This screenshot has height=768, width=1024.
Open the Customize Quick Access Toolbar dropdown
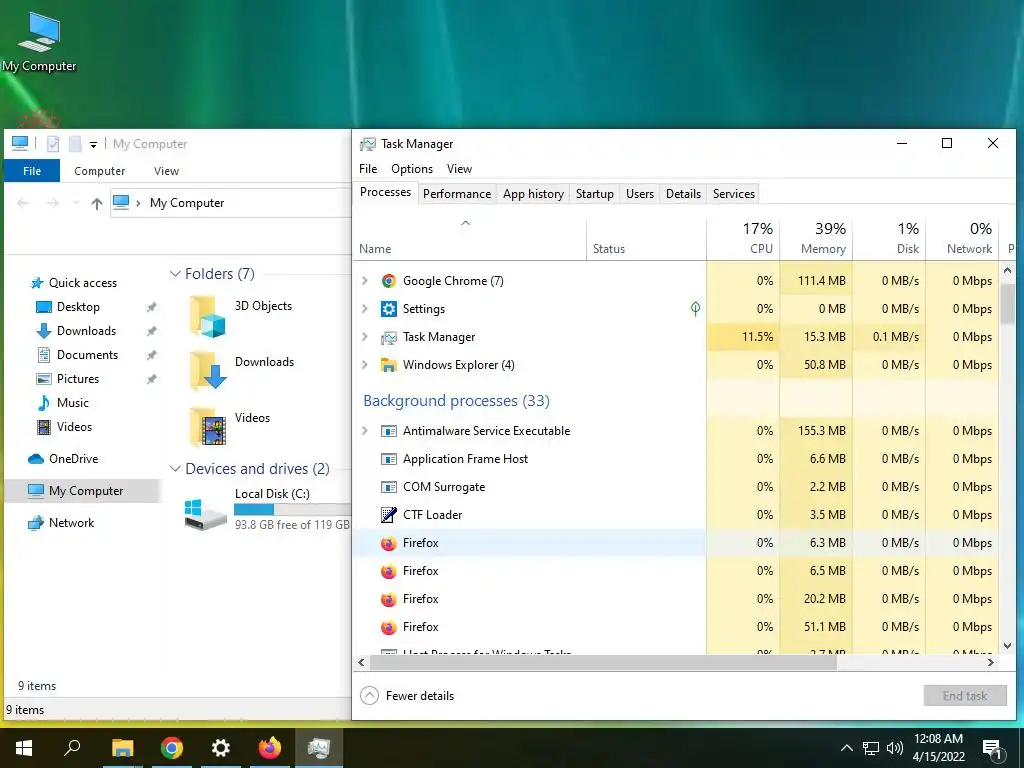pos(93,144)
